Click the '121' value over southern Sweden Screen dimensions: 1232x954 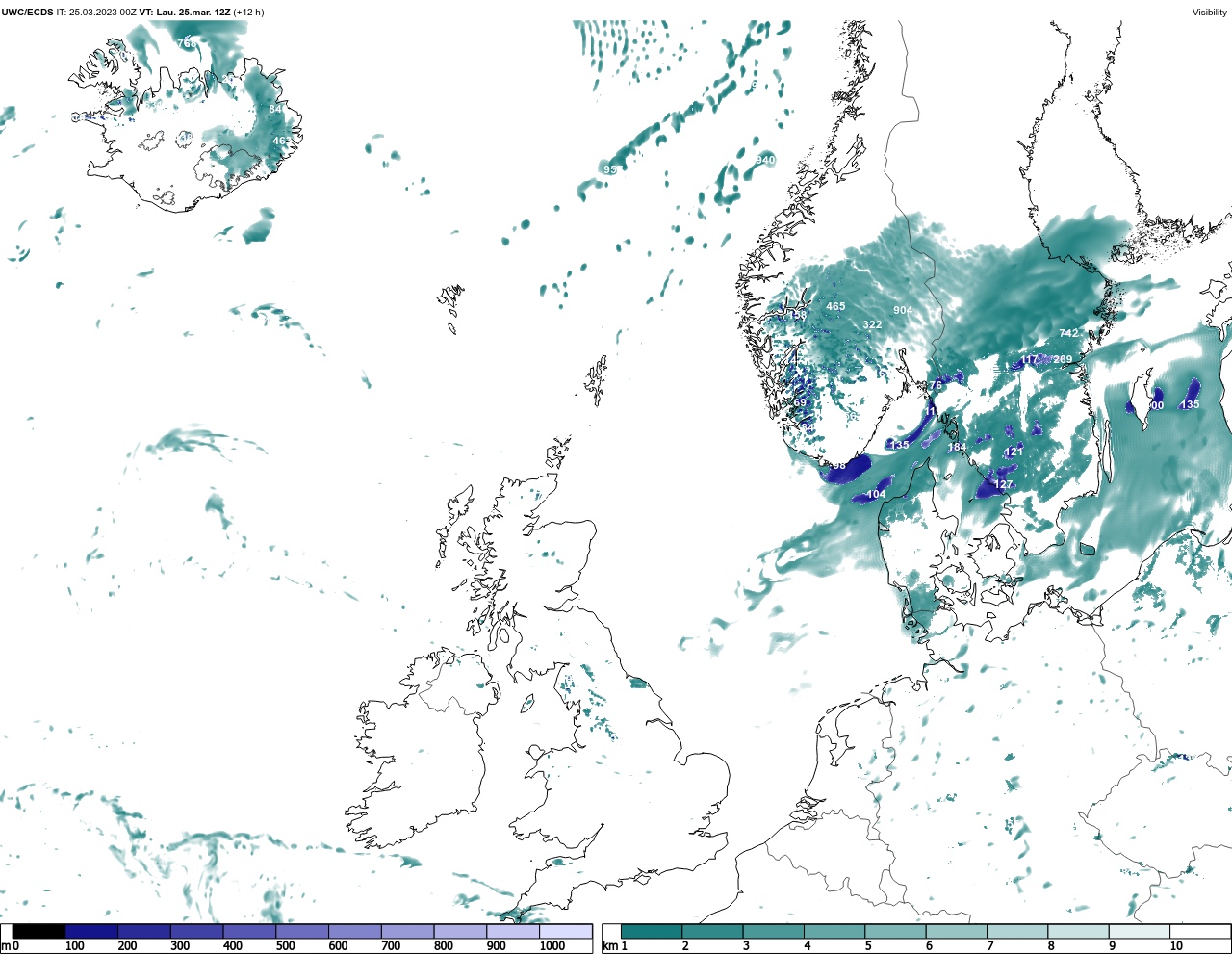pos(1014,452)
